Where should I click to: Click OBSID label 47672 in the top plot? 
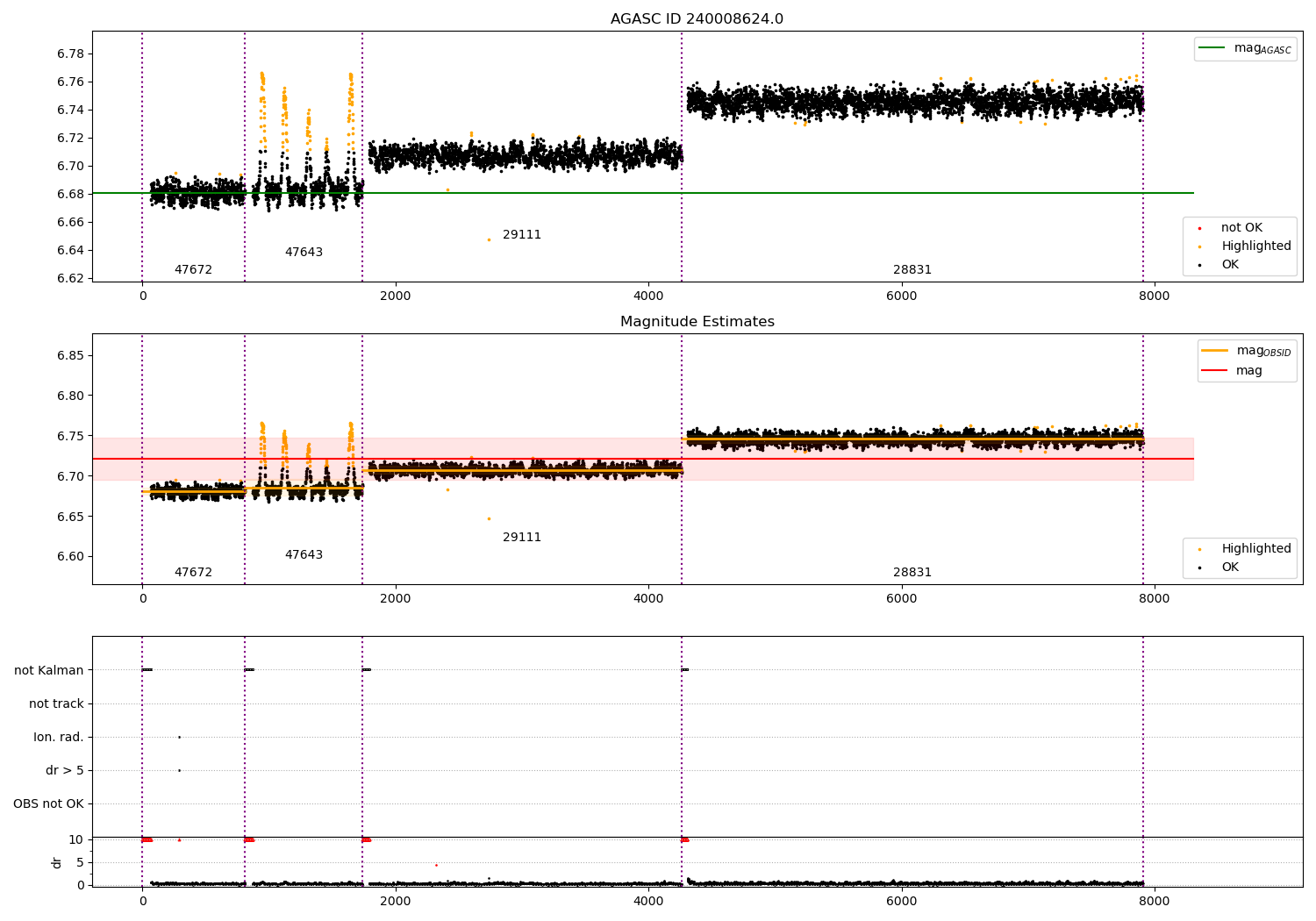(193, 270)
